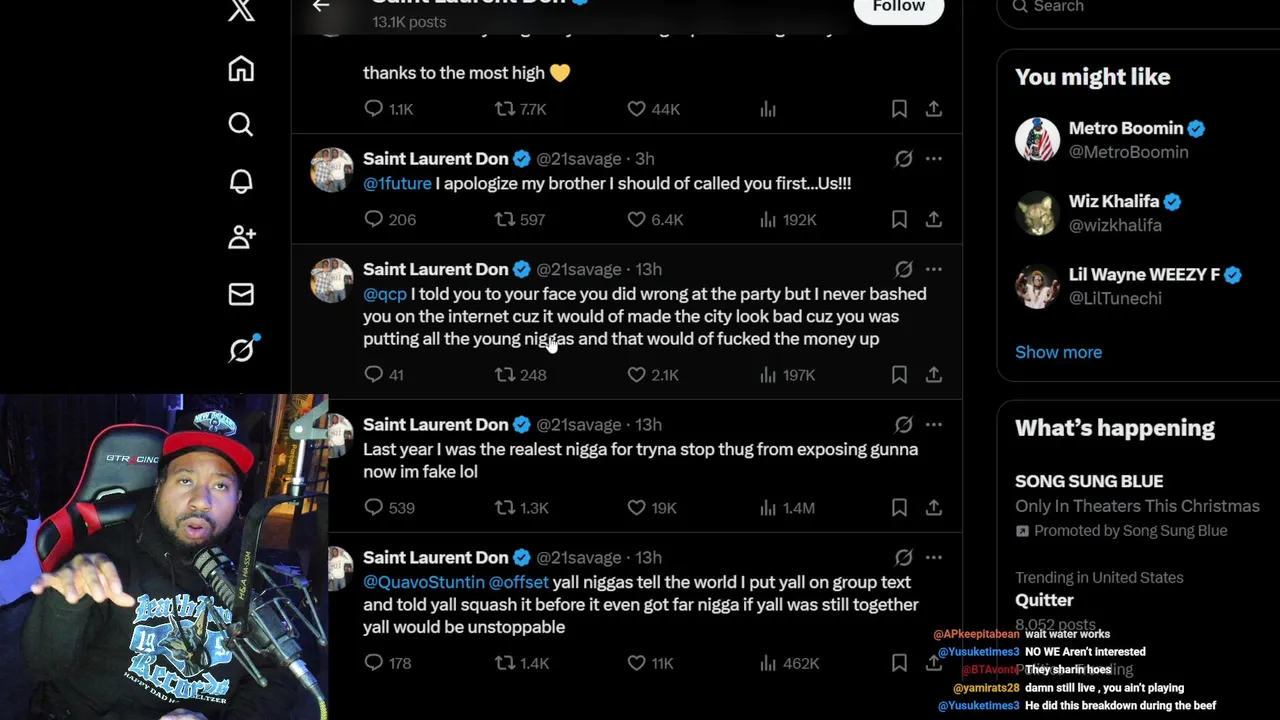Open the @1future mention link

(x=397, y=184)
